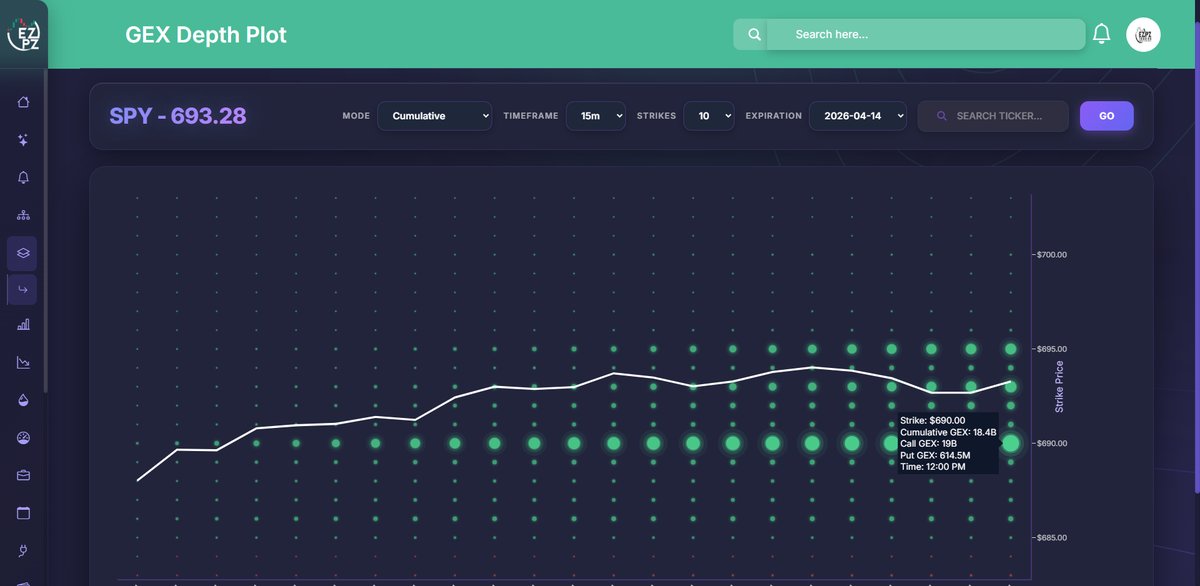1200x586 pixels.
Task: Click the 'Call GEX: 19B' tooltip line
Action: coord(930,443)
